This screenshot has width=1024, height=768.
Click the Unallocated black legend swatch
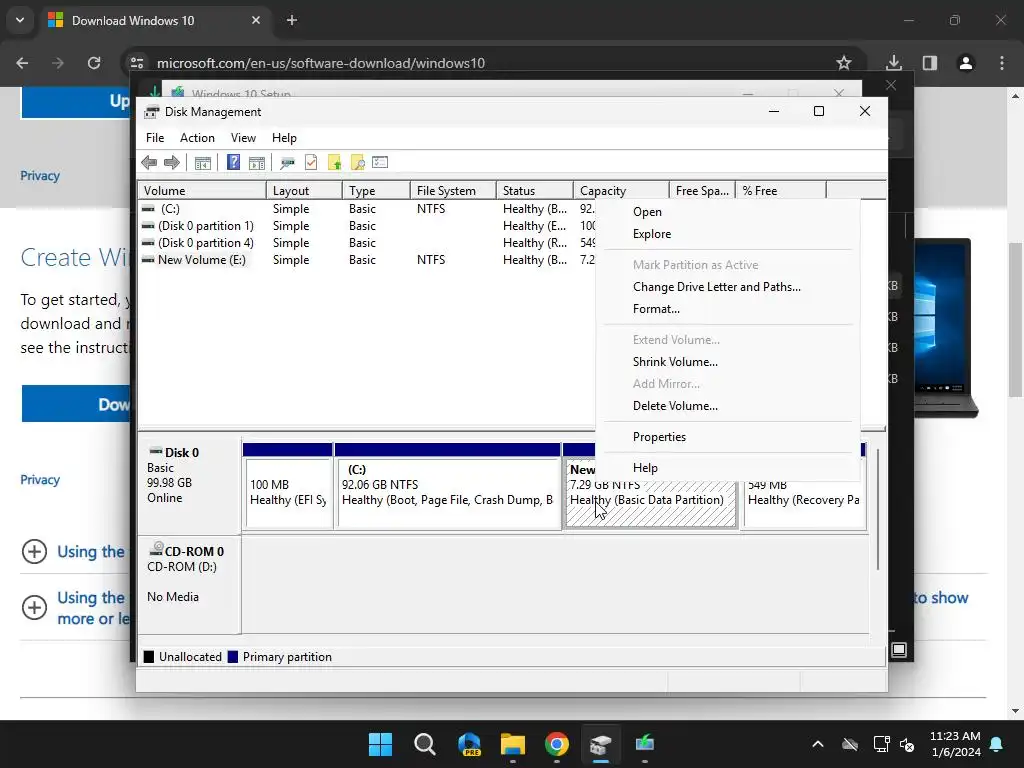coord(149,657)
